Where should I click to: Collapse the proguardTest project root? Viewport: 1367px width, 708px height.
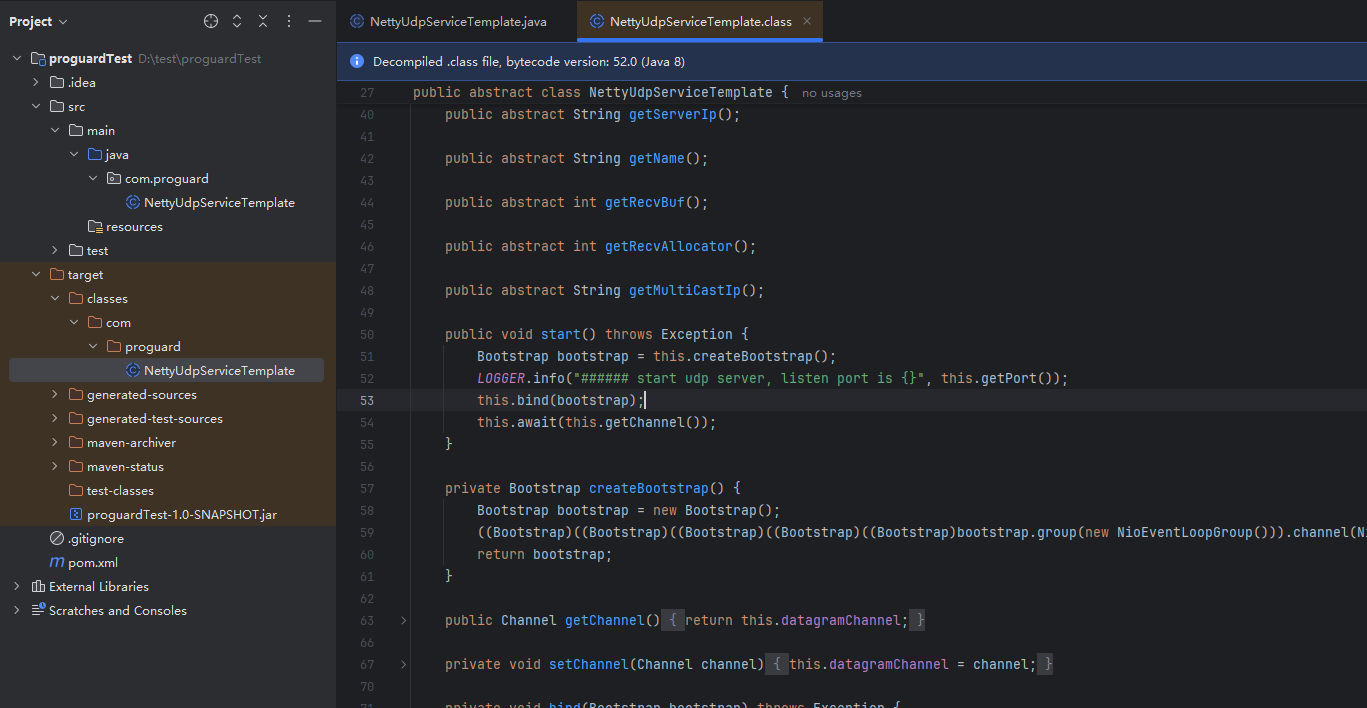pos(17,59)
